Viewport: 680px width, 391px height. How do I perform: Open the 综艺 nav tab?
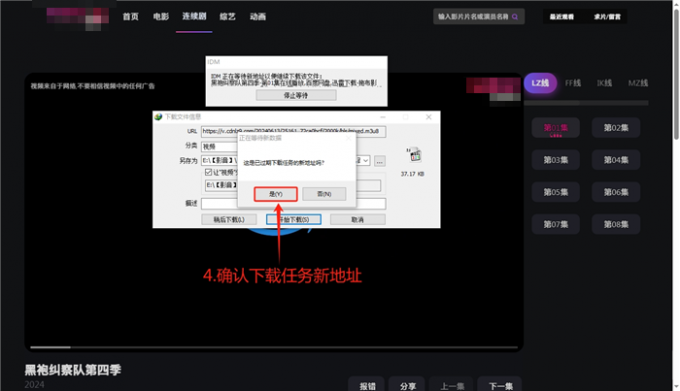tap(228, 17)
